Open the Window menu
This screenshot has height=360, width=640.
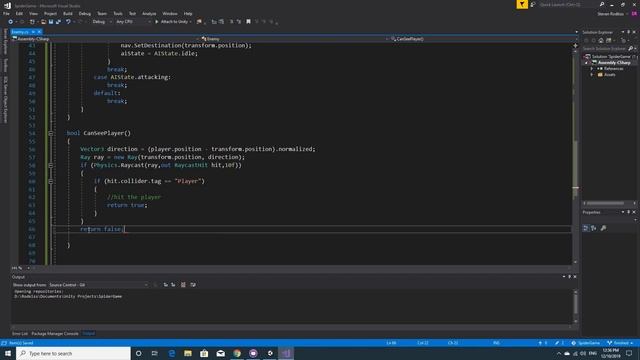point(170,13)
